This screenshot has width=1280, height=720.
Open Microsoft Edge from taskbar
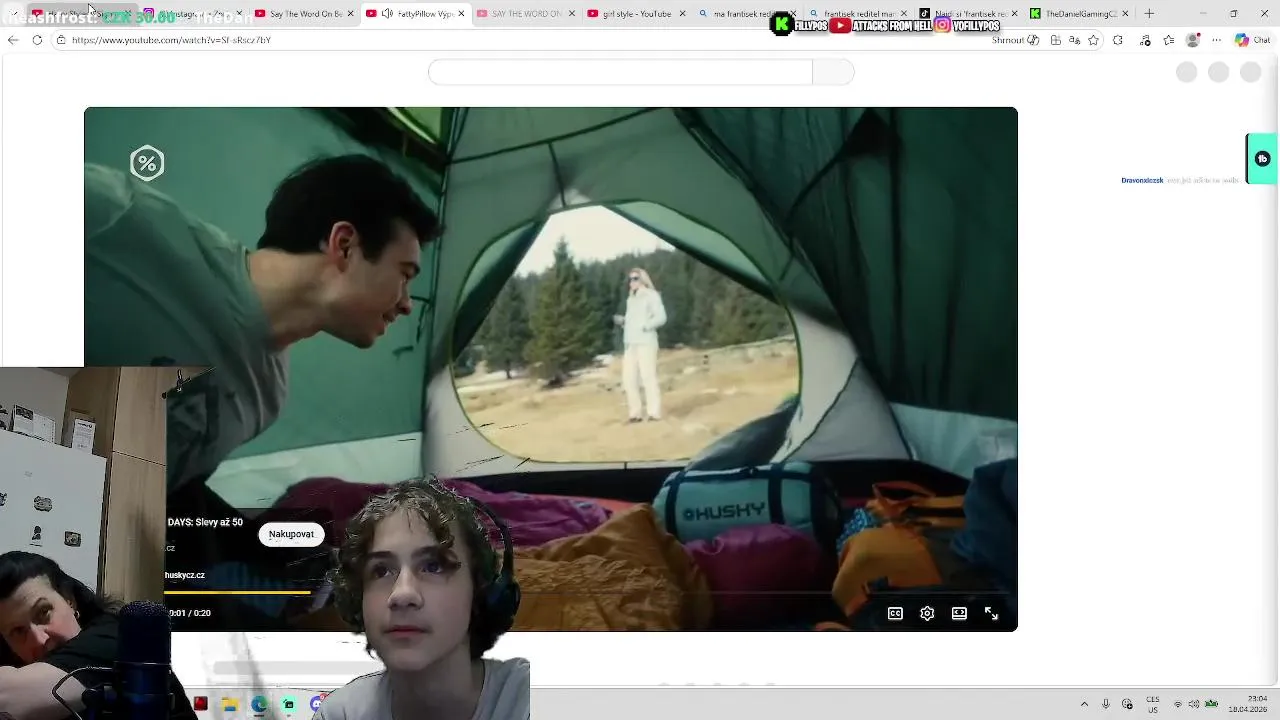click(x=259, y=704)
